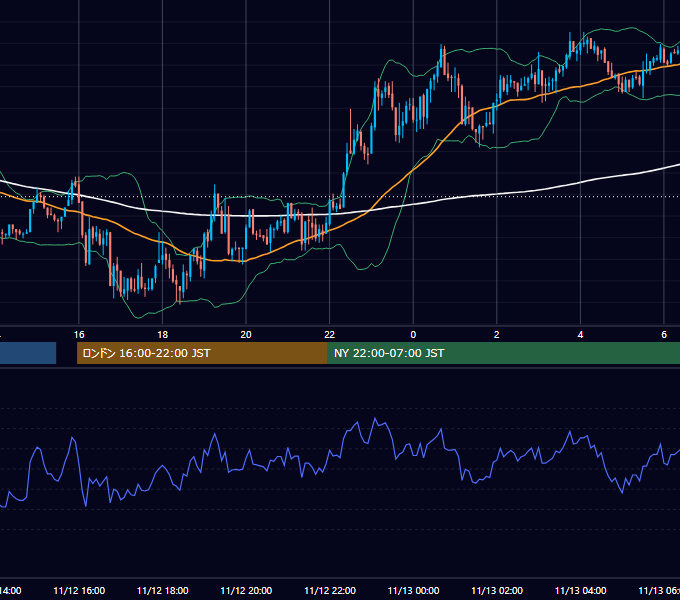Click the blue session bar beside the ロンドン bar

pyautogui.click(x=28, y=353)
